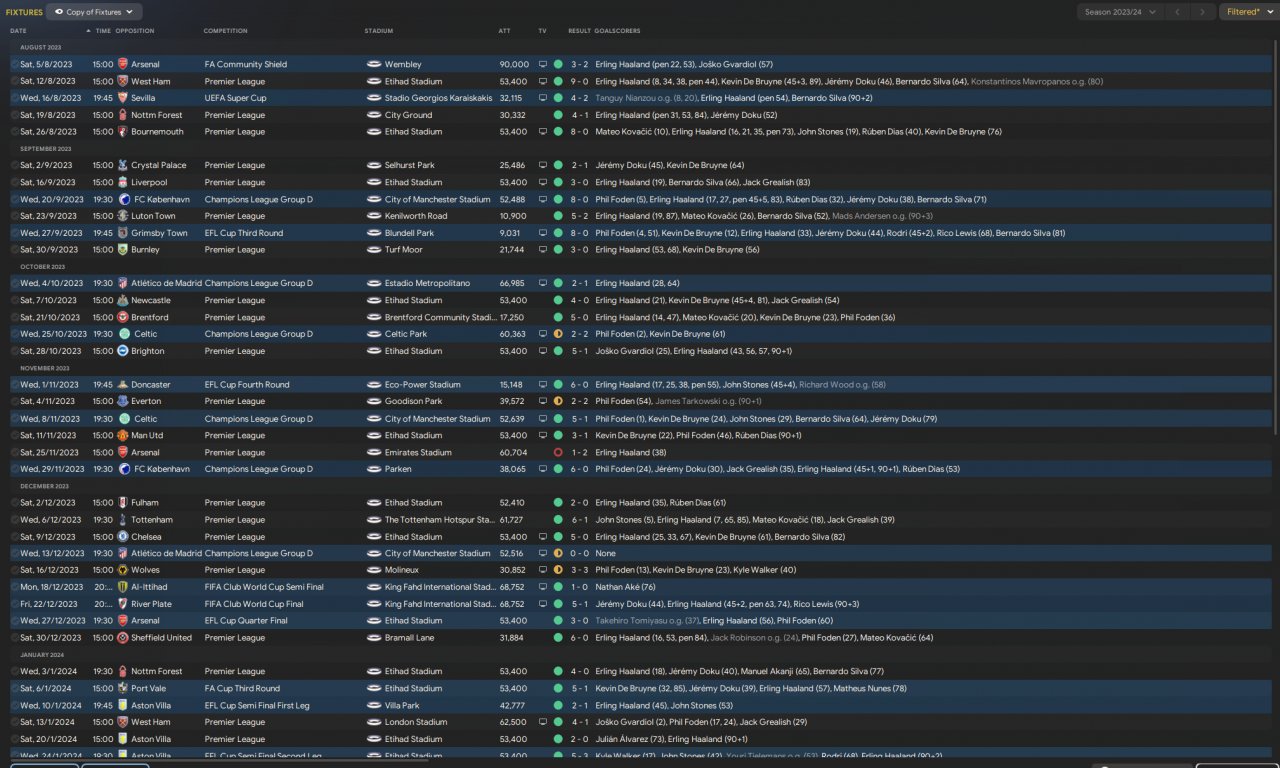Open the Stadio Georgios Karaiskakis stadium link
The height and width of the screenshot is (768, 1280).
click(438, 98)
